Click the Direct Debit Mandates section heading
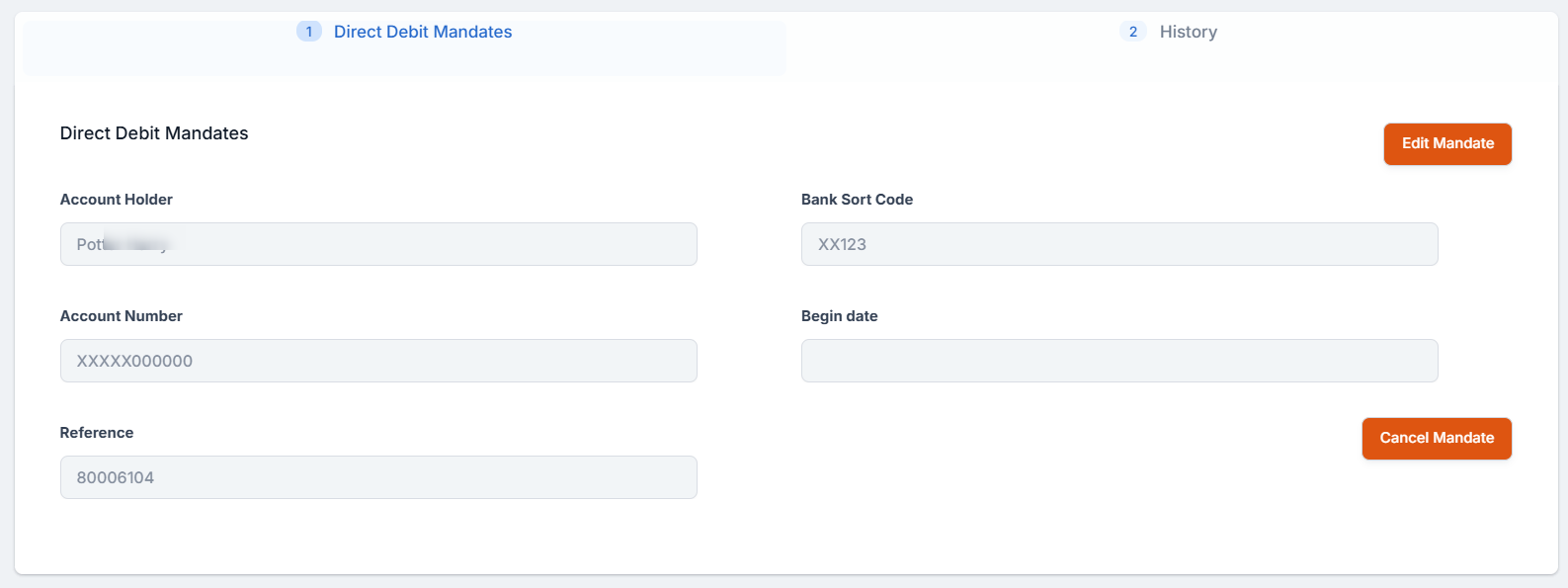 pyautogui.click(x=154, y=133)
